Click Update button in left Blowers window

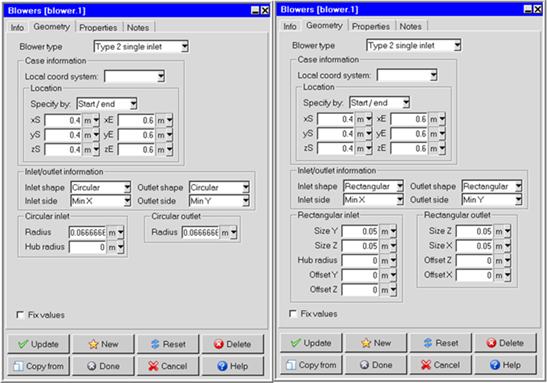[38, 344]
